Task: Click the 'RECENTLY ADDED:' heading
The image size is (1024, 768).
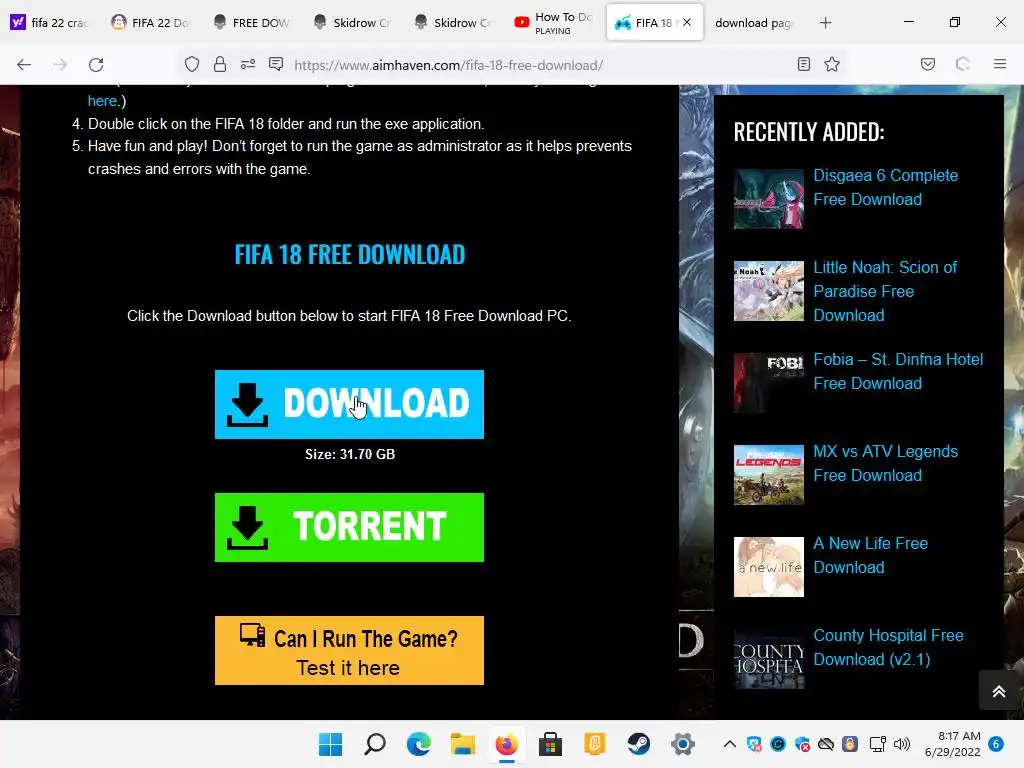Action: pyautogui.click(x=809, y=132)
